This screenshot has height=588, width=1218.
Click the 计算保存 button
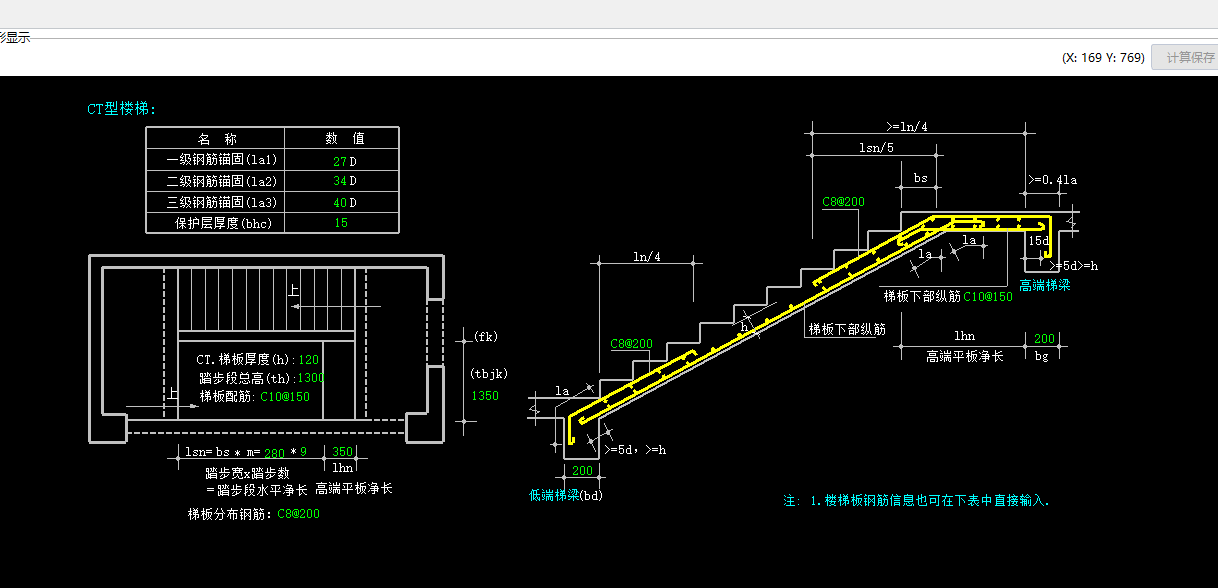(1185, 57)
